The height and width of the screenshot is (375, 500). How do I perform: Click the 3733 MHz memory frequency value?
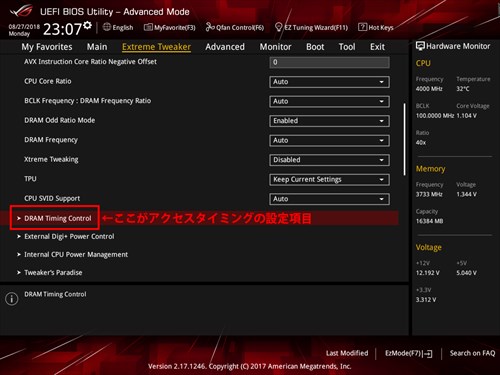click(x=429, y=194)
